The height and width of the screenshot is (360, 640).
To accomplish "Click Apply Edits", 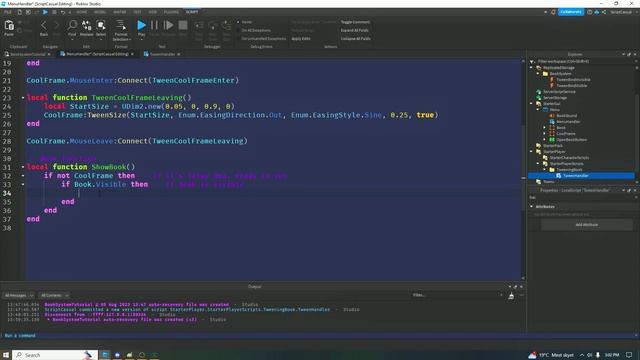I will tap(301, 38).
